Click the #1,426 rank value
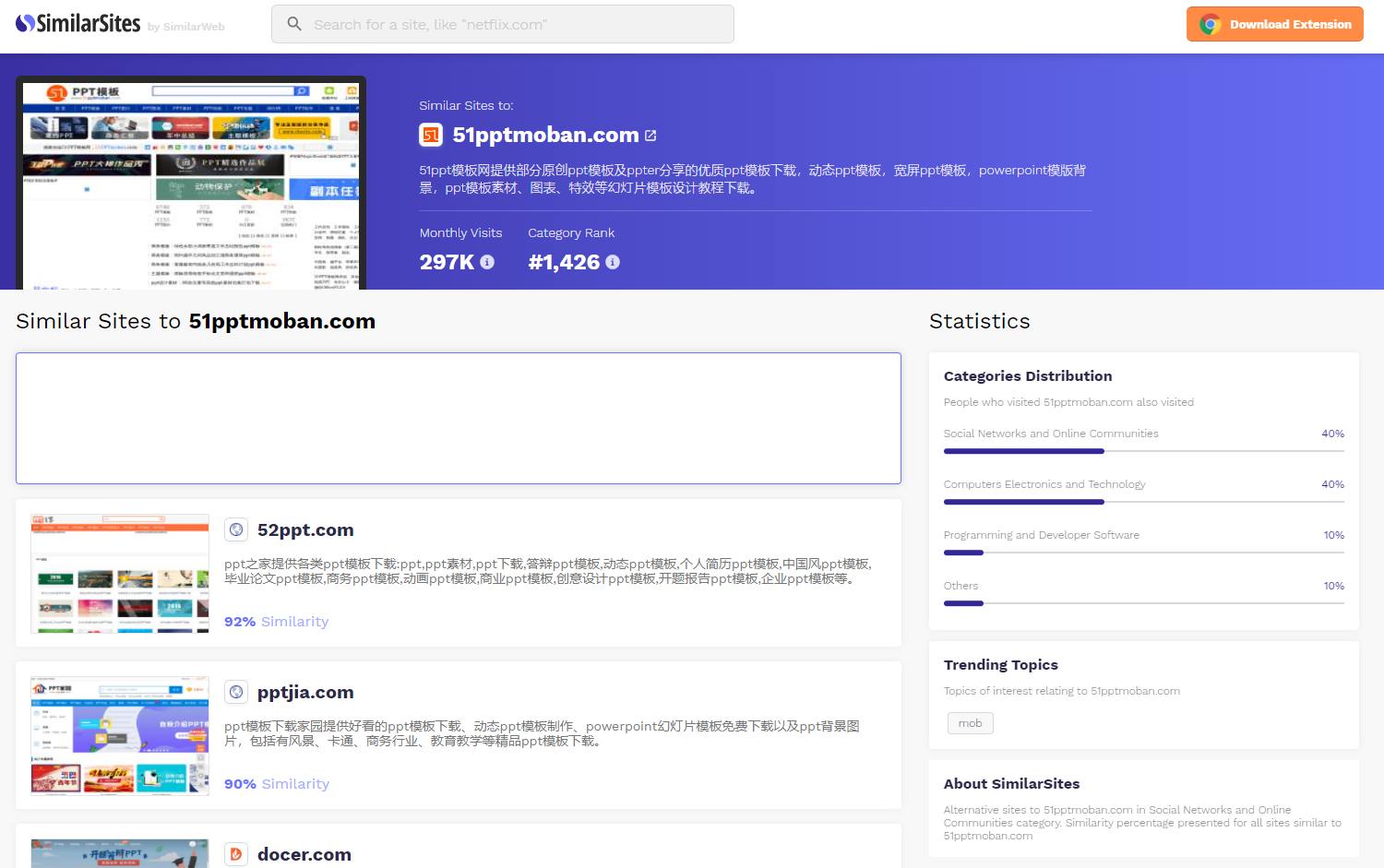The height and width of the screenshot is (868, 1384). tap(564, 262)
